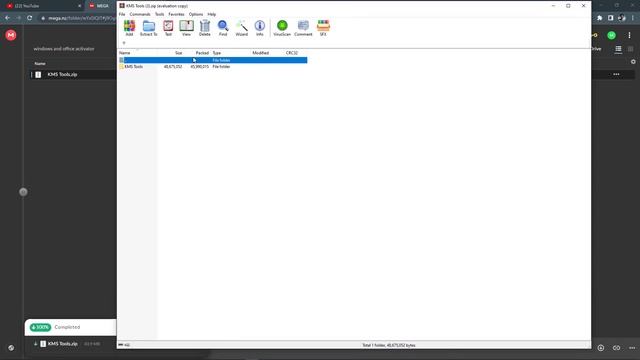Open the Help menu
Screen dimensions: 640x360
coord(212,14)
